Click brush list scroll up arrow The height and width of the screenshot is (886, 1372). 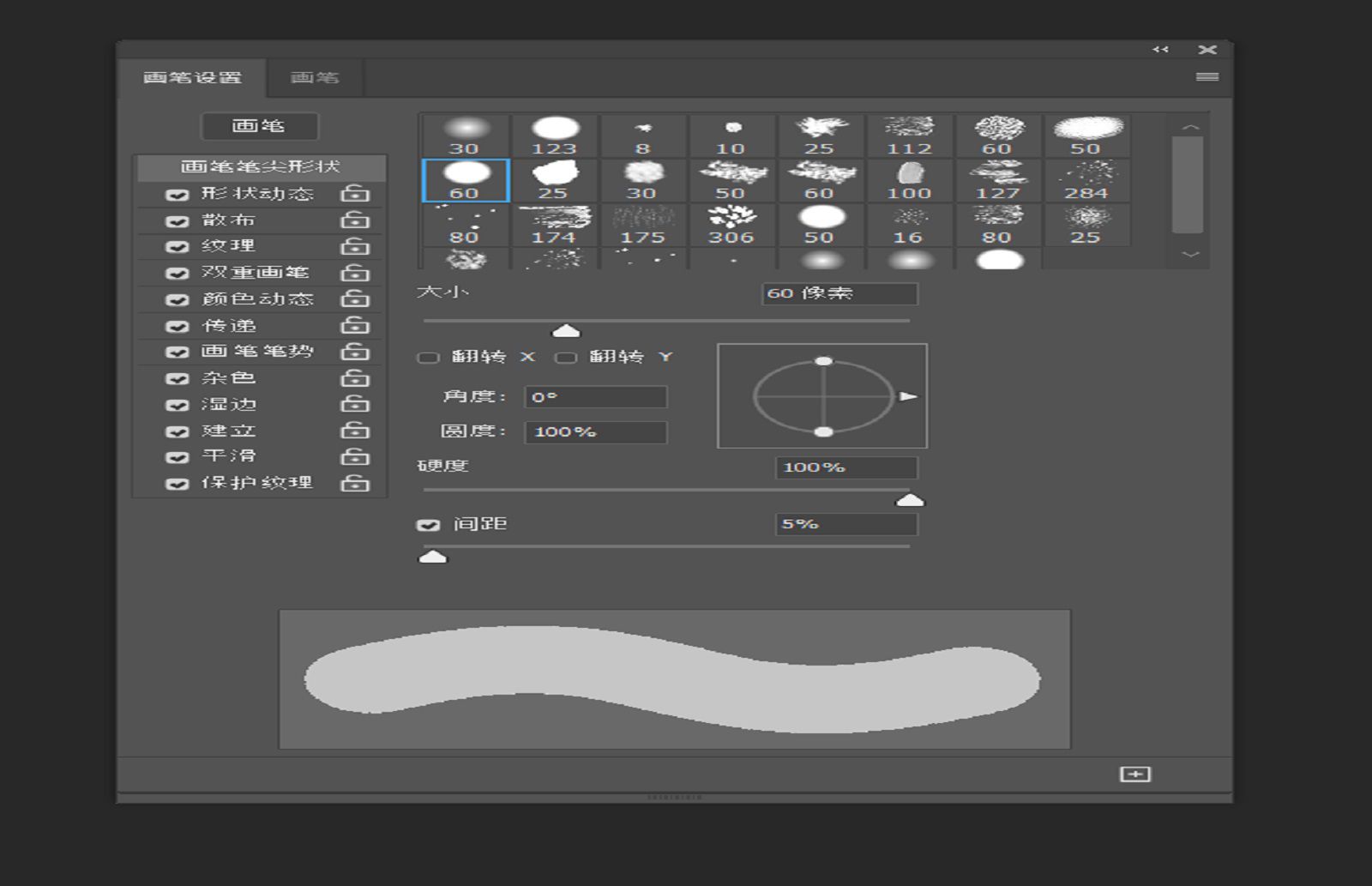click(x=1190, y=127)
